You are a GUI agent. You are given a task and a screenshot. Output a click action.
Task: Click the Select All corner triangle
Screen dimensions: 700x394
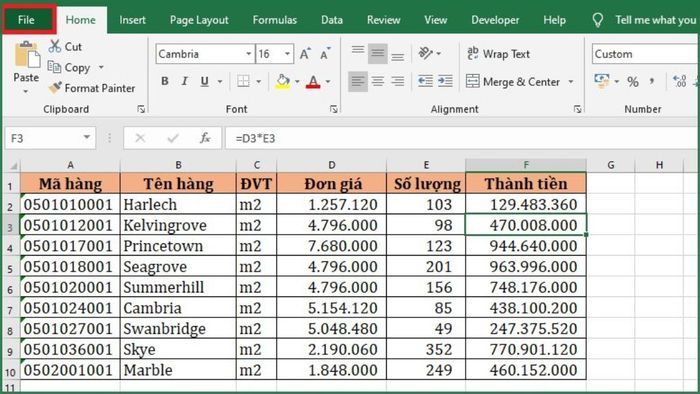(x=13, y=166)
